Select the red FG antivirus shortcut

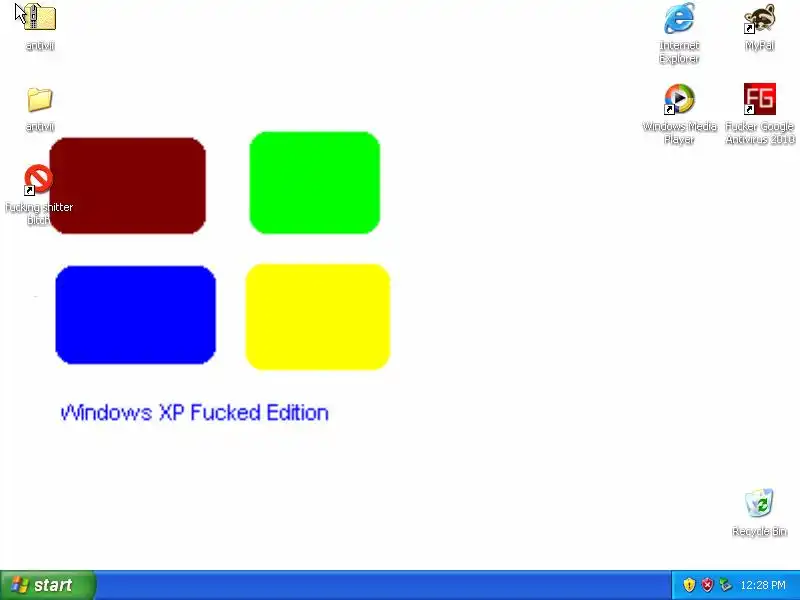tap(760, 99)
